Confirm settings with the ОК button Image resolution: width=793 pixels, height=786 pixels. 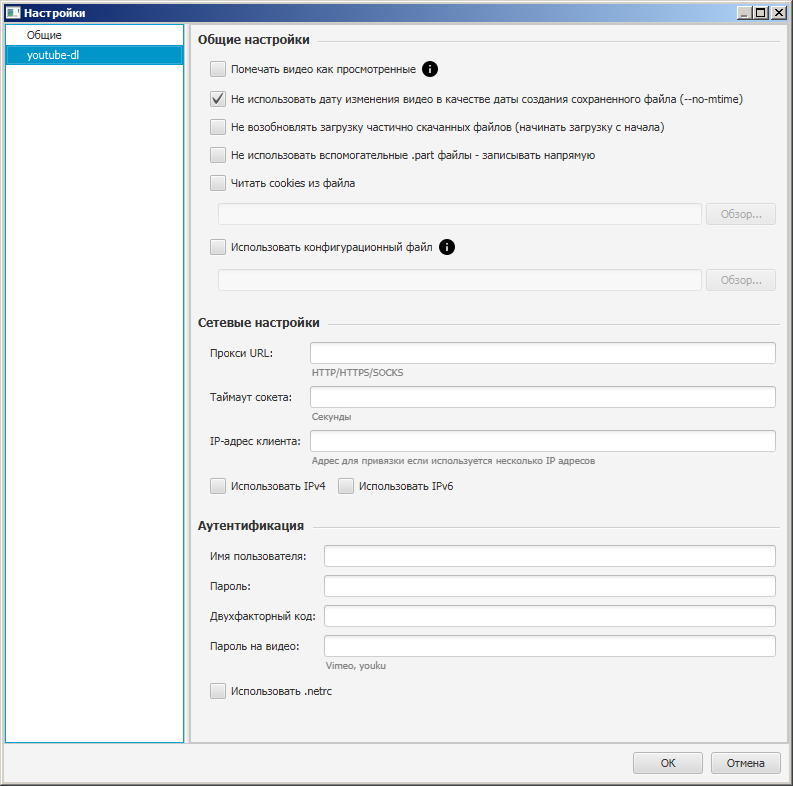click(x=668, y=763)
